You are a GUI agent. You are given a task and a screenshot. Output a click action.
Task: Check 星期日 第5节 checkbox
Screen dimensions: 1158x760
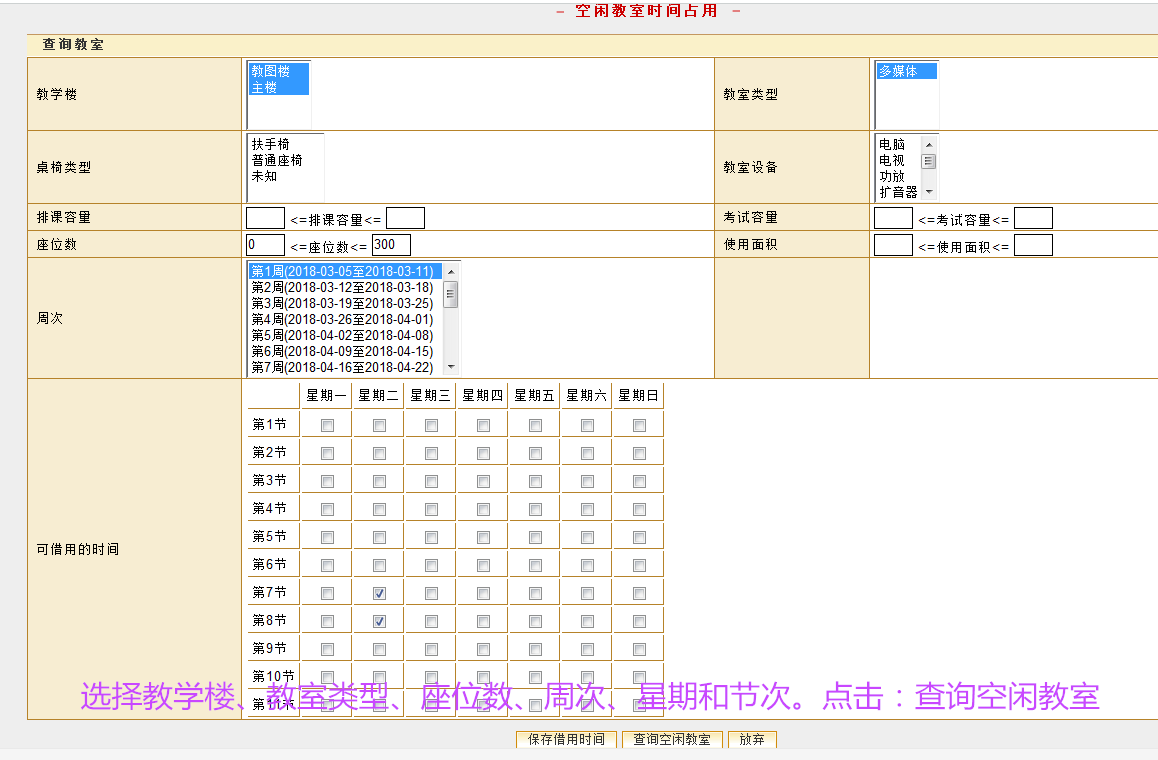click(x=639, y=537)
